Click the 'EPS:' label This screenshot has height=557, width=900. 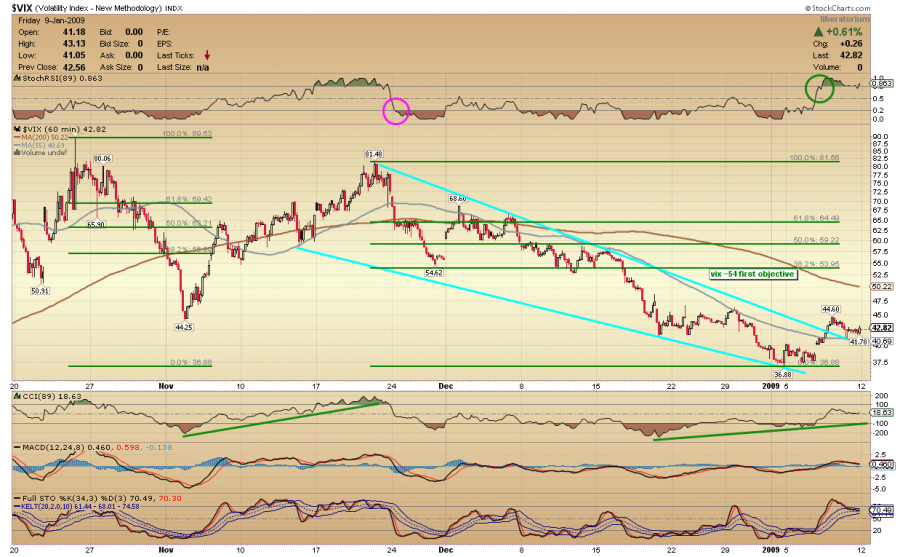[x=165, y=44]
